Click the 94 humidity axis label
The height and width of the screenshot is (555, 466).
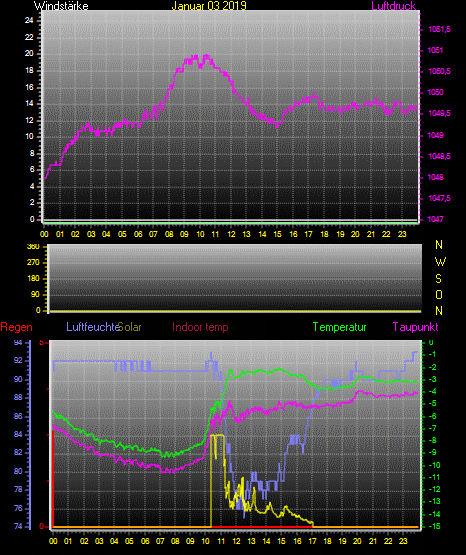point(18,343)
